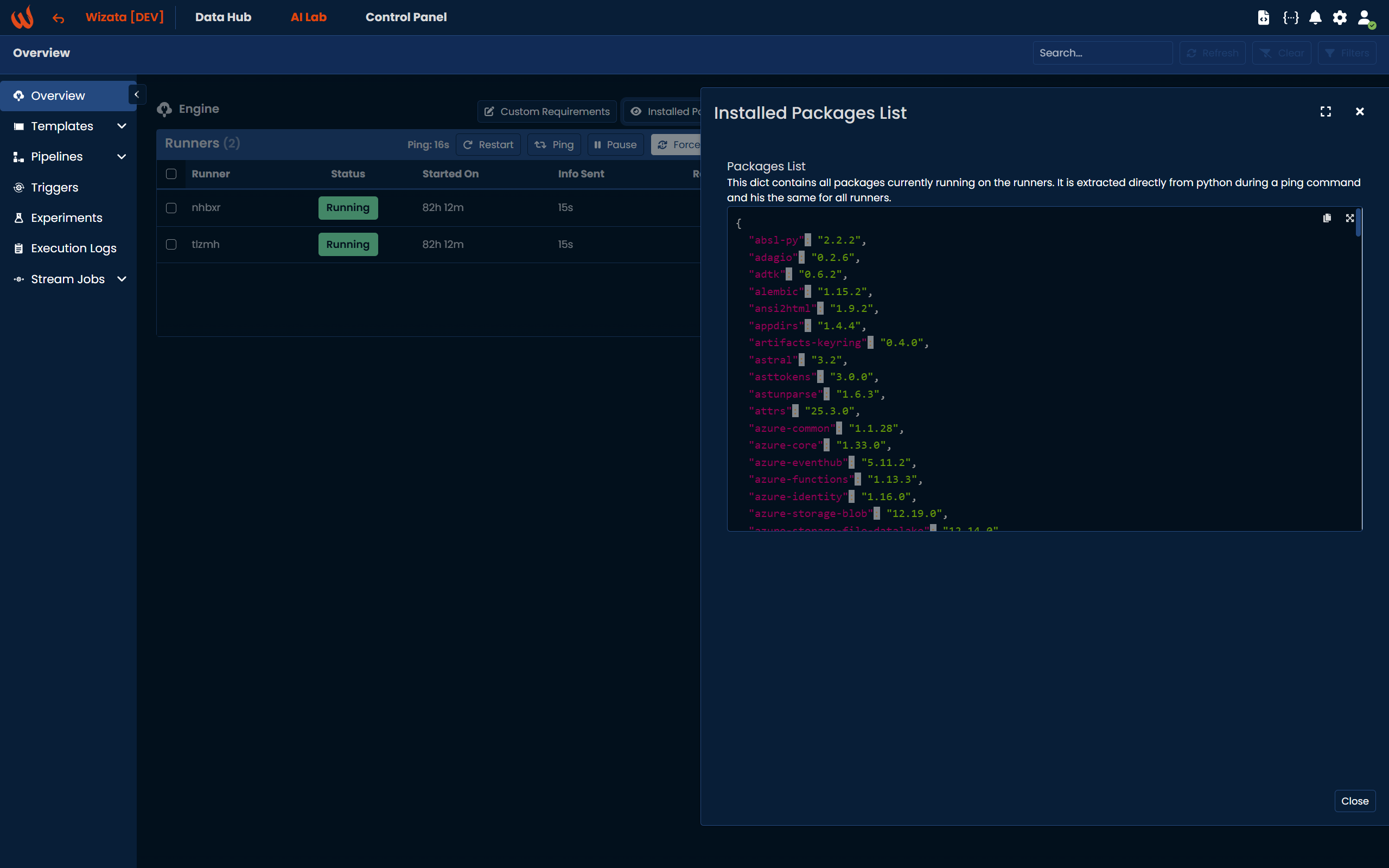The width and height of the screenshot is (1389, 868).
Task: Click the curly braces API icon
Action: point(1290,17)
